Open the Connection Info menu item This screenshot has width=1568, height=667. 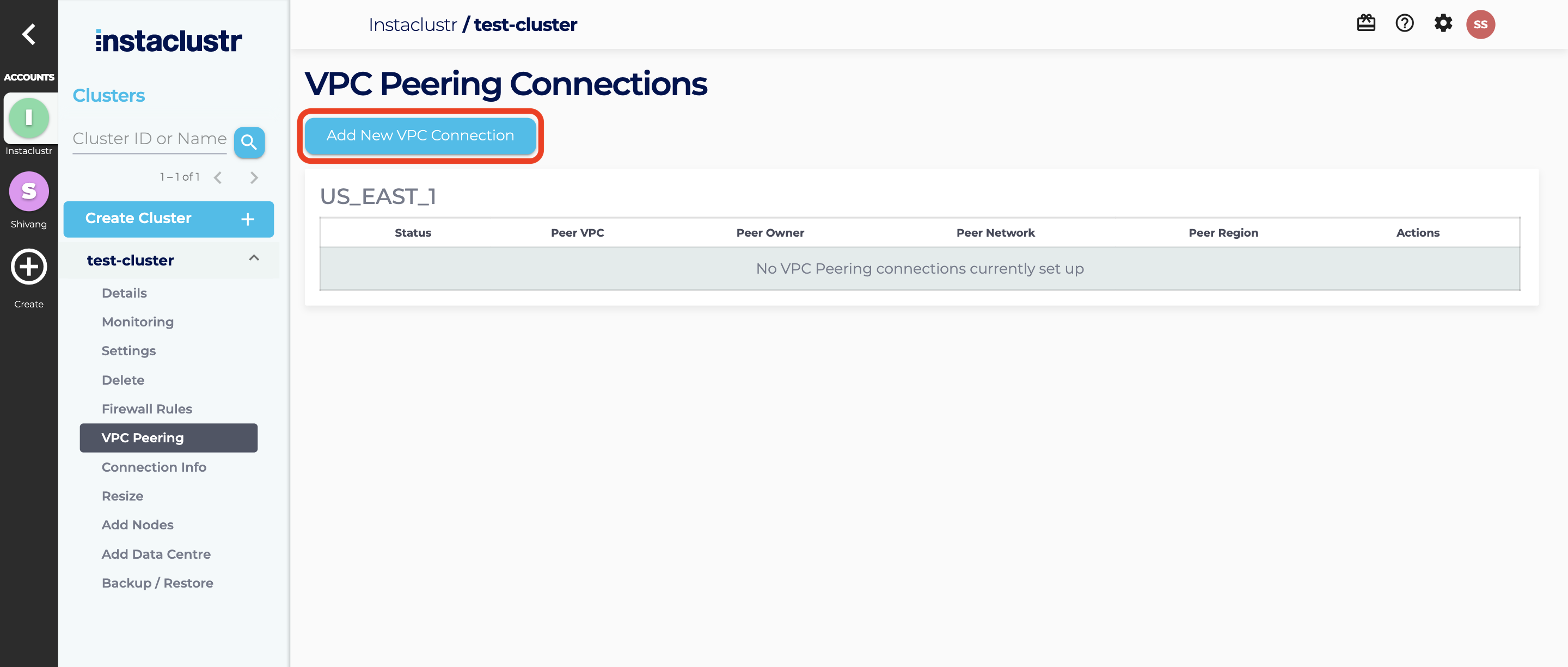click(154, 467)
